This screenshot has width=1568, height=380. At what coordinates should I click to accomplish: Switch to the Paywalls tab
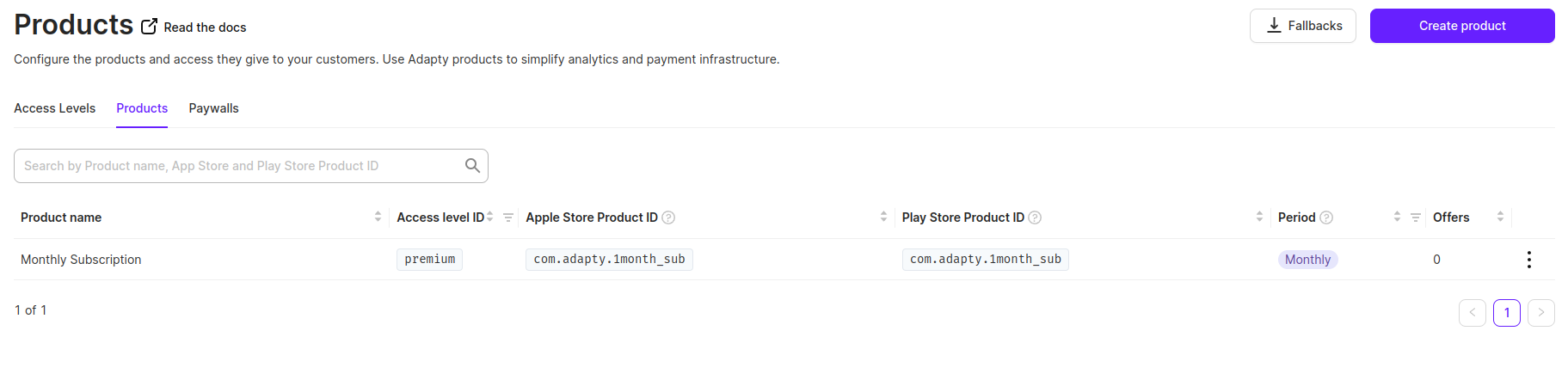tap(213, 108)
